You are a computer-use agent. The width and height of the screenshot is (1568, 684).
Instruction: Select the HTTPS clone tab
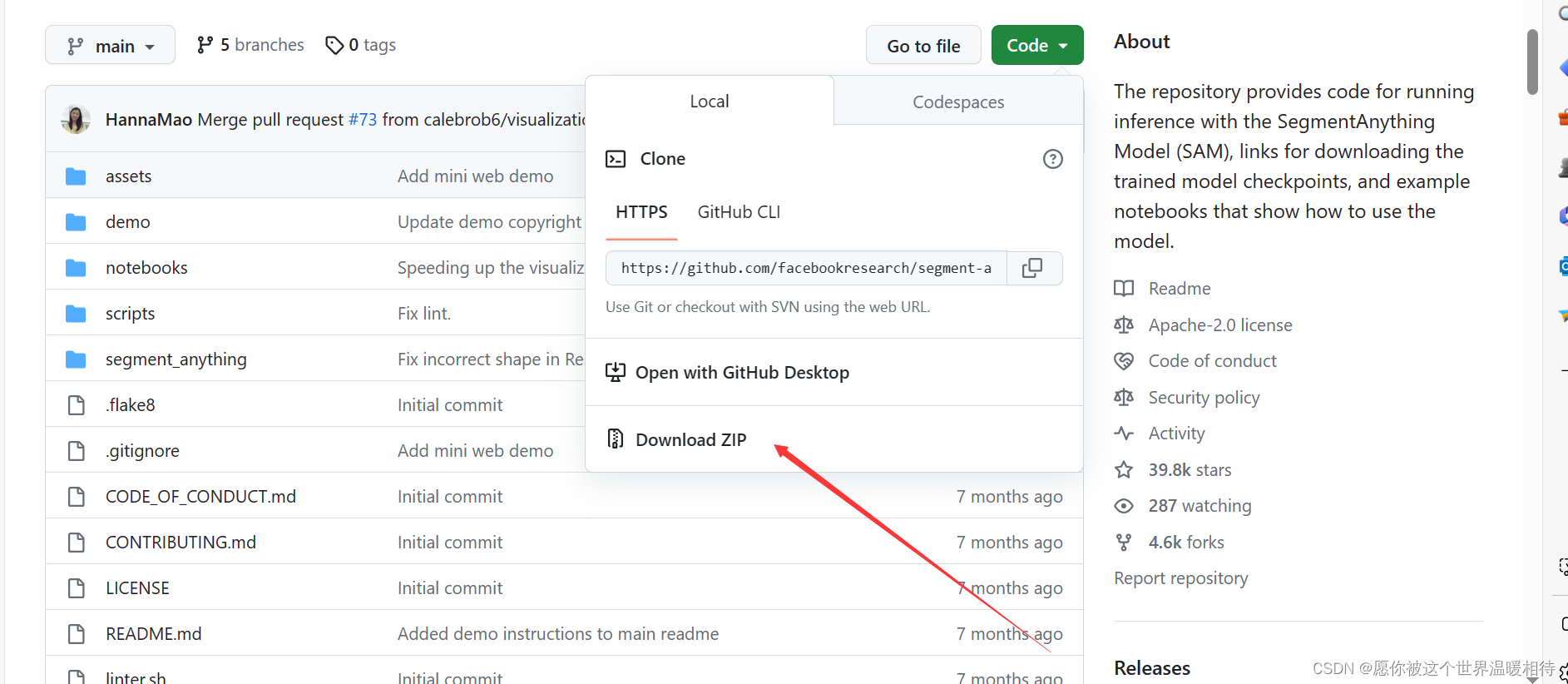click(641, 212)
